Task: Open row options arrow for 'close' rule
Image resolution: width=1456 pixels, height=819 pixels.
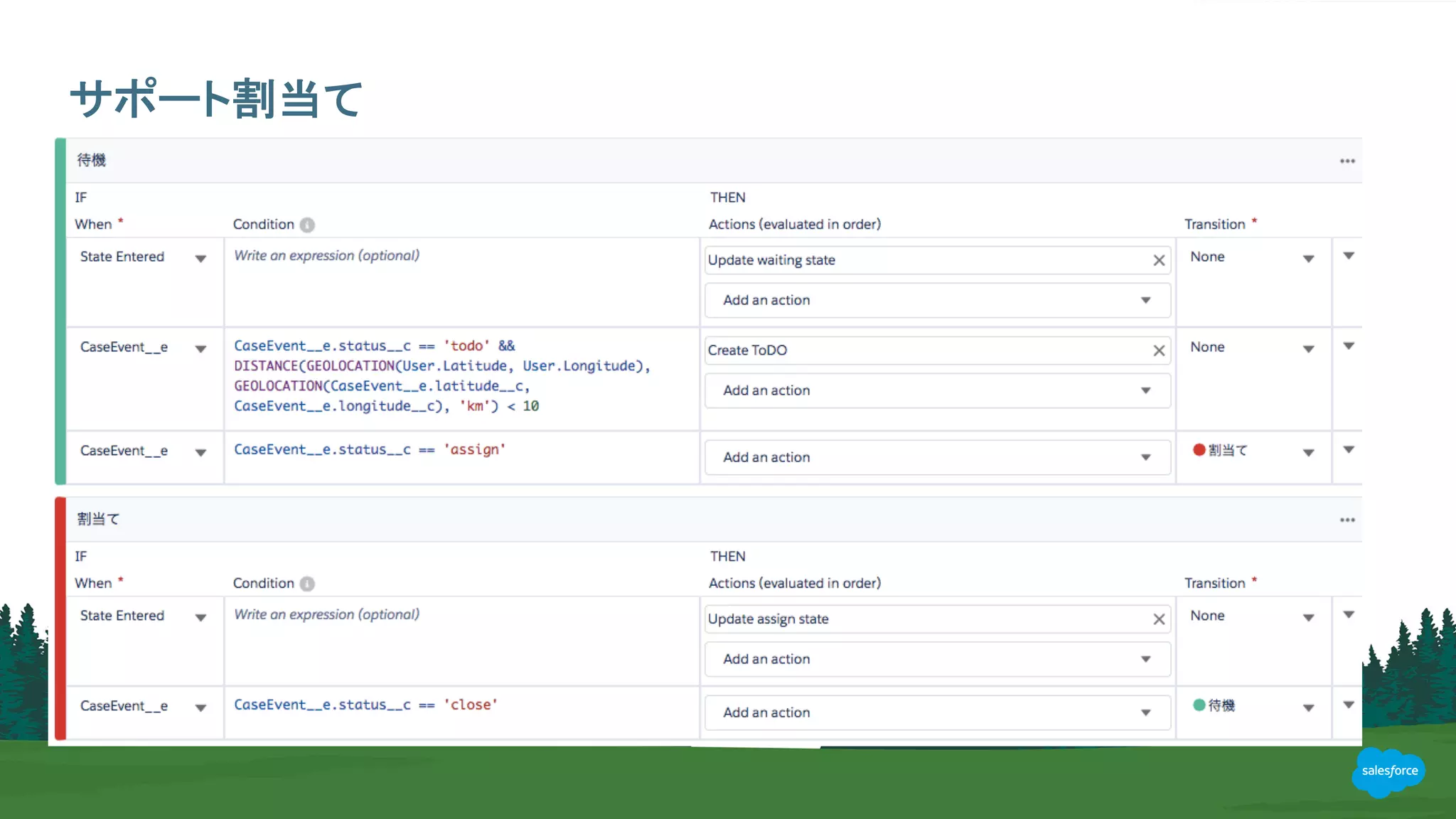Action: pyautogui.click(x=1349, y=705)
